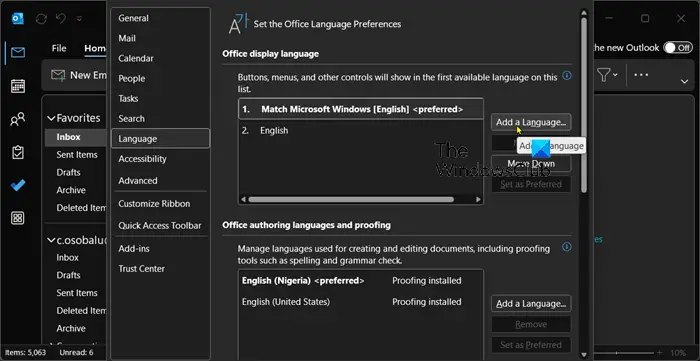
Task: Select Tasks options category
Action: click(x=160, y=99)
